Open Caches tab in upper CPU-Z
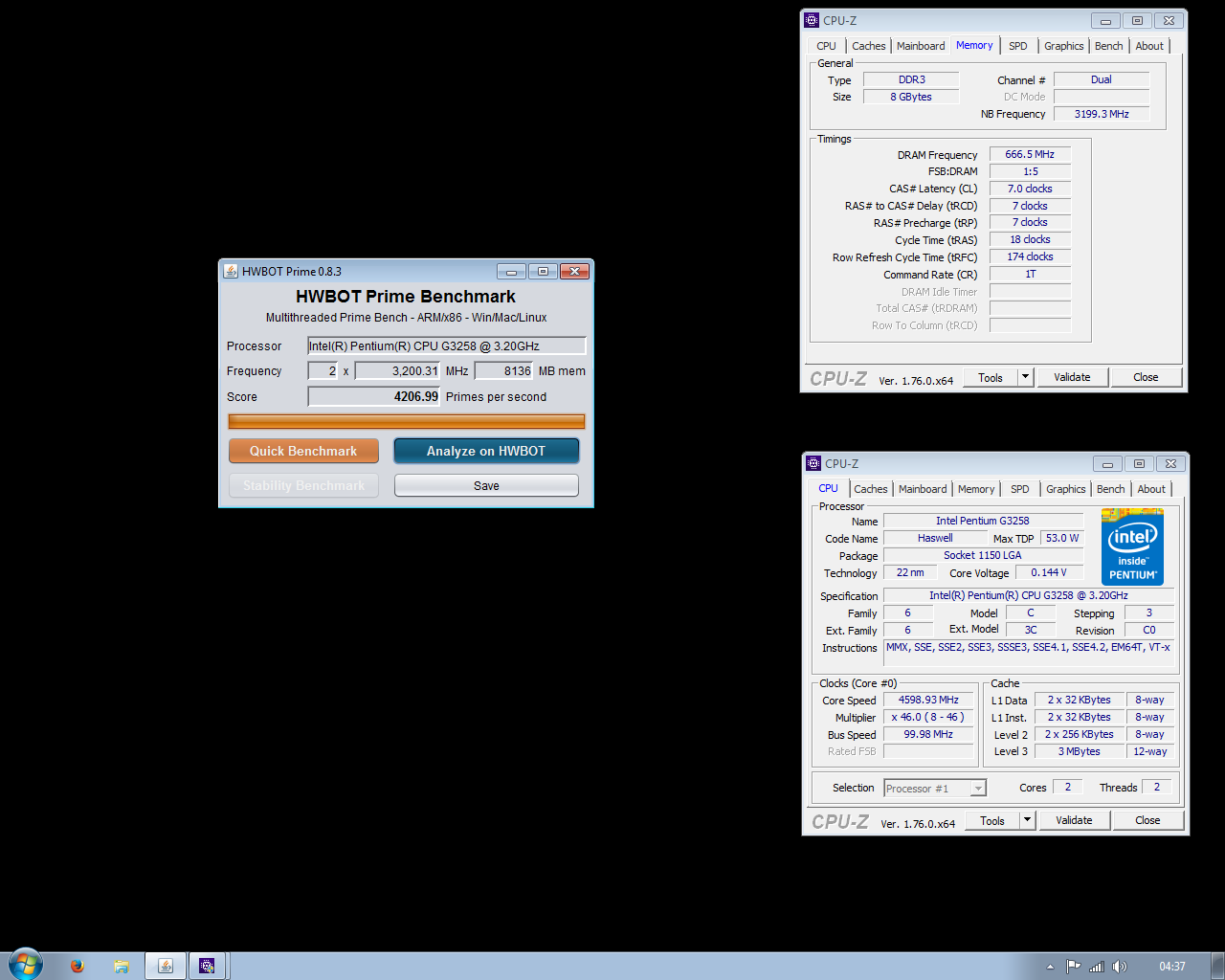Viewport: 1225px width, 980px height. click(869, 46)
